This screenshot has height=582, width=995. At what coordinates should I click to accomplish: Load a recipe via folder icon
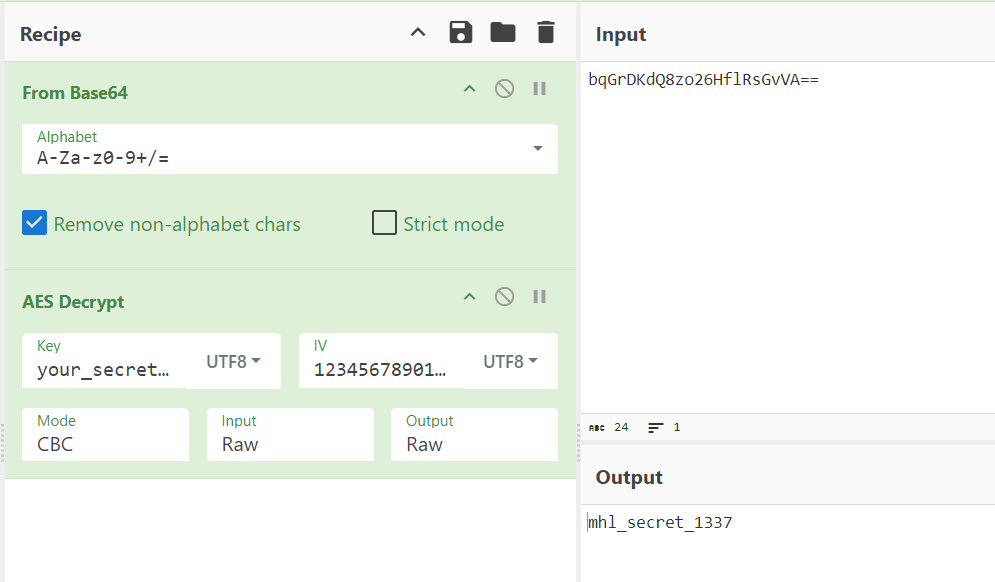point(503,33)
